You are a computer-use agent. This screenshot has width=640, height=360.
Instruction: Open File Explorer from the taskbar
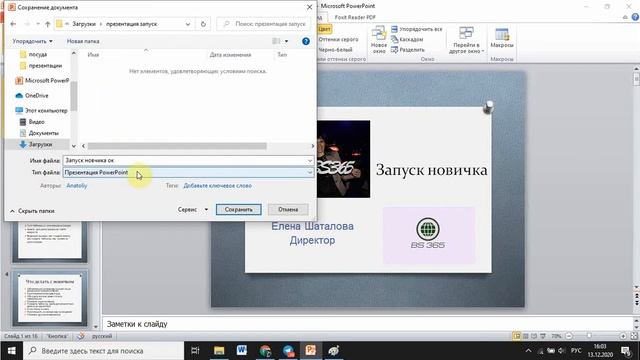coord(219,351)
